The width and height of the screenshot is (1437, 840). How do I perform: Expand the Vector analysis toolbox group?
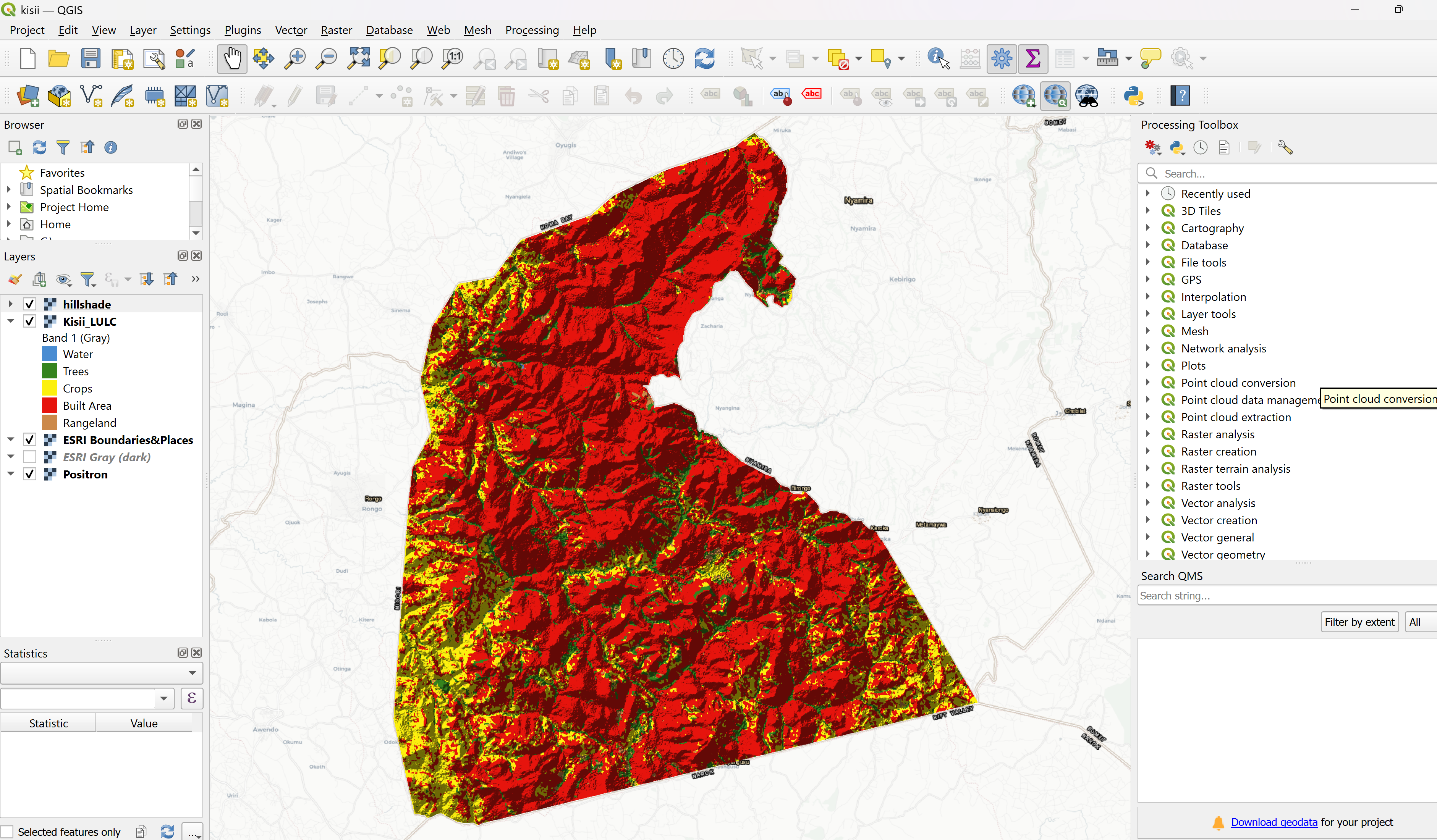(x=1148, y=502)
